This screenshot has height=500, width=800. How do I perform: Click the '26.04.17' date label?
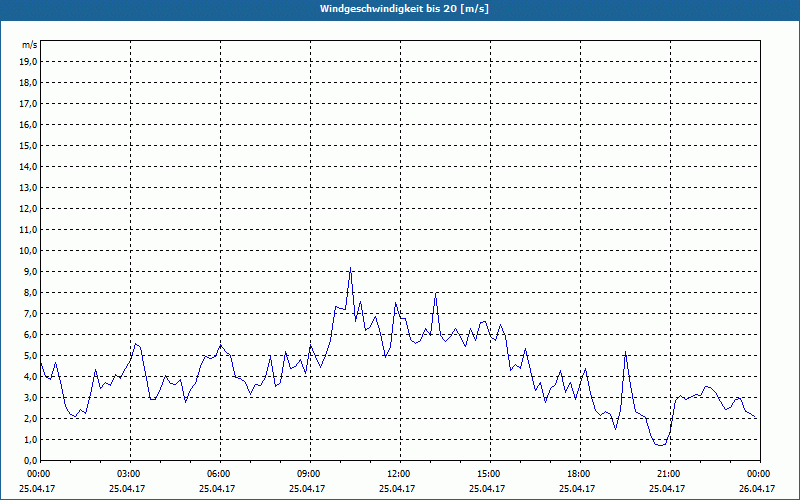[757, 488]
